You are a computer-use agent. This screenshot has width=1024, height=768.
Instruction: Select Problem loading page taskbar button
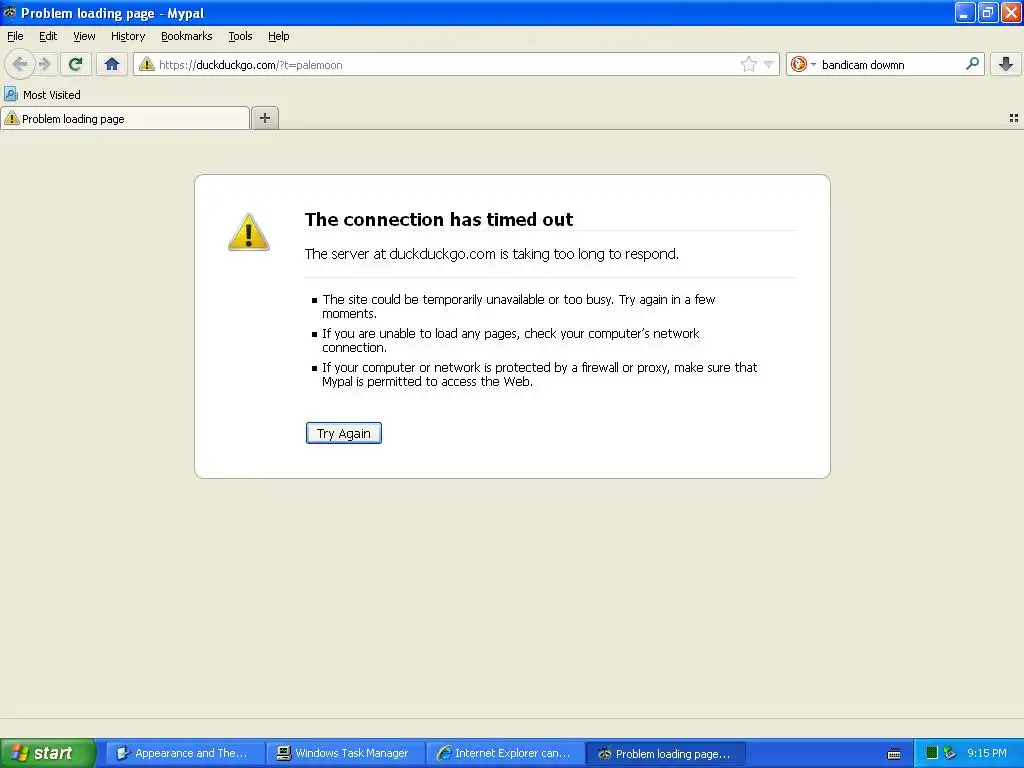tap(666, 753)
